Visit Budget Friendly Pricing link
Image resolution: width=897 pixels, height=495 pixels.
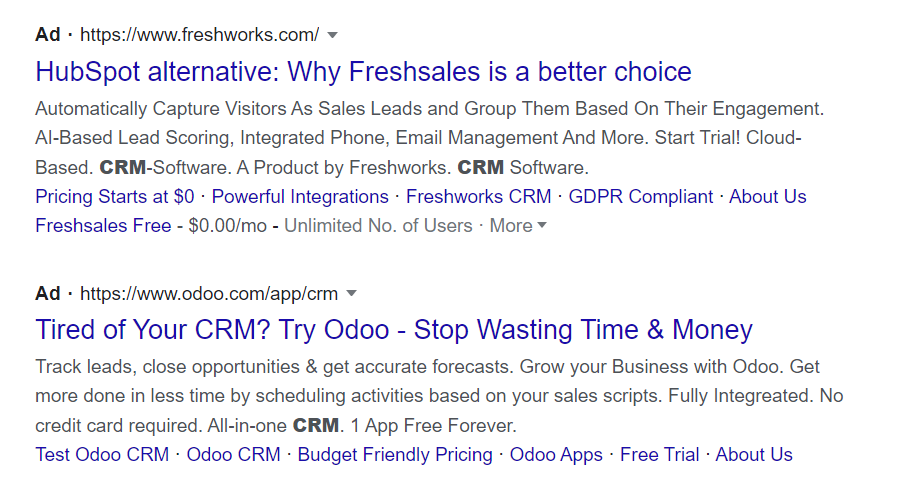coord(395,455)
